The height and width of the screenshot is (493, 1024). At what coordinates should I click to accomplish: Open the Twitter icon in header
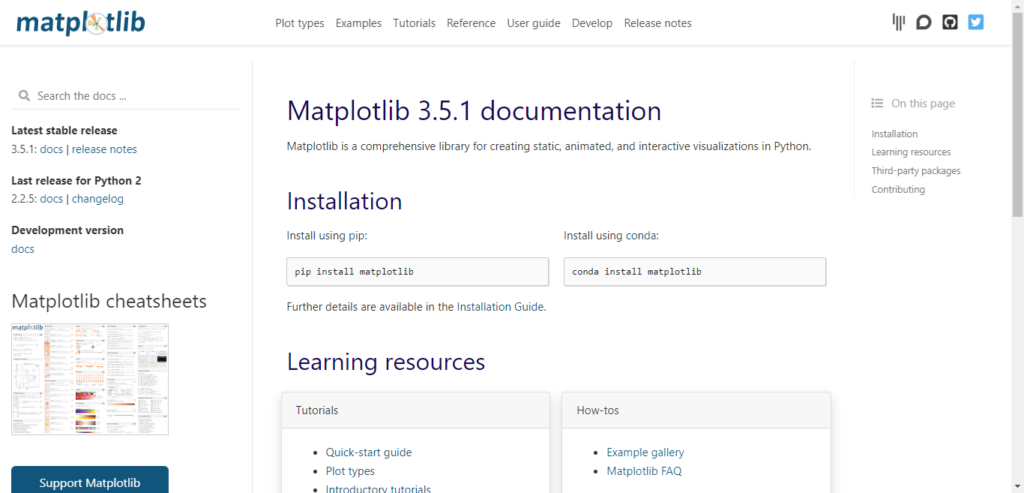976,23
